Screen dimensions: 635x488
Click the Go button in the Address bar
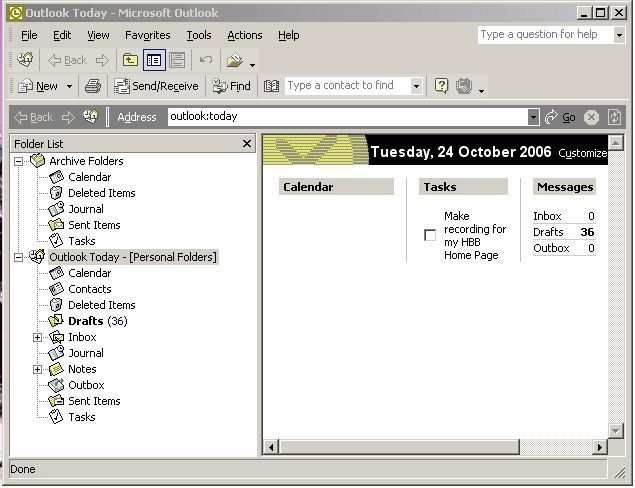click(x=560, y=117)
